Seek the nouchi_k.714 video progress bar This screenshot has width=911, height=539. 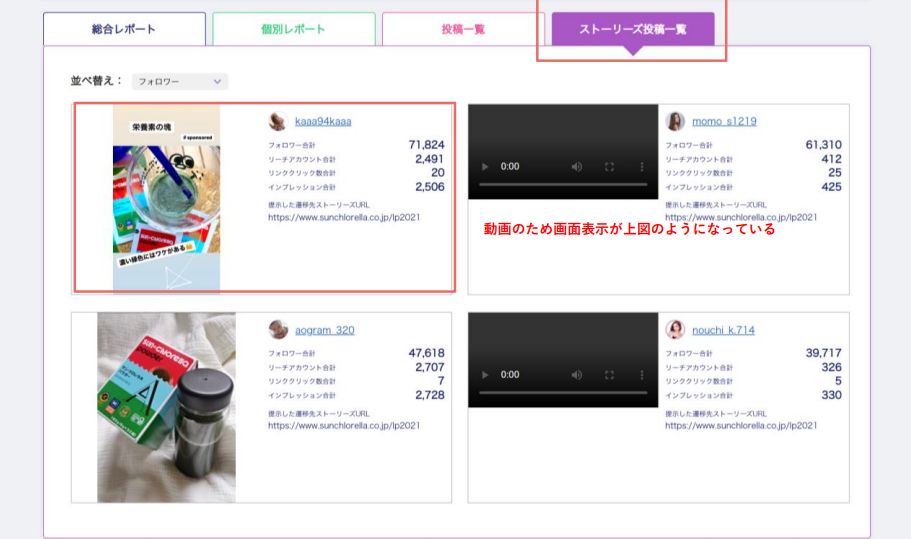[x=563, y=393]
